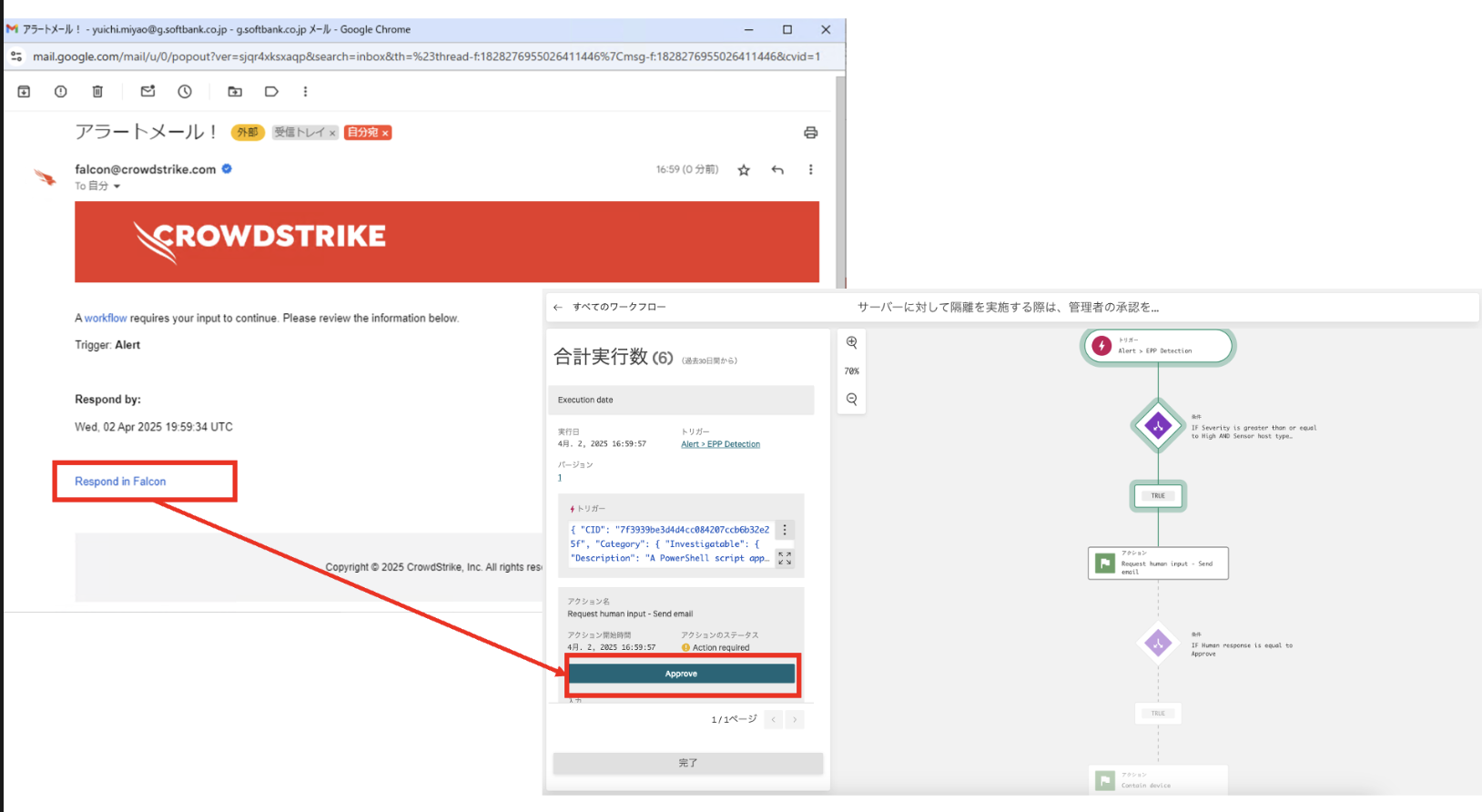Click the 完了 button

click(687, 763)
